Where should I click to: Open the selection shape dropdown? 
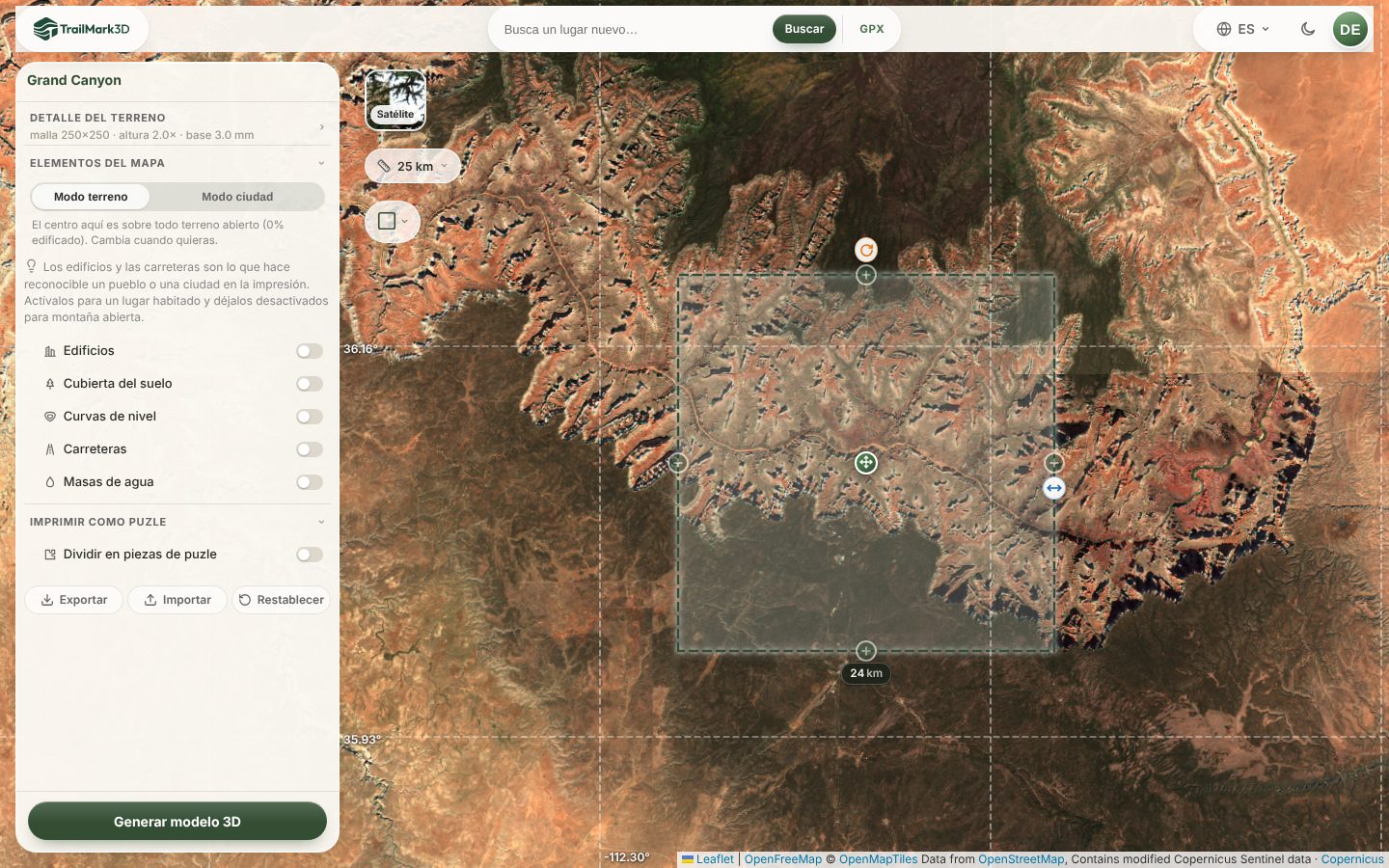(x=393, y=221)
